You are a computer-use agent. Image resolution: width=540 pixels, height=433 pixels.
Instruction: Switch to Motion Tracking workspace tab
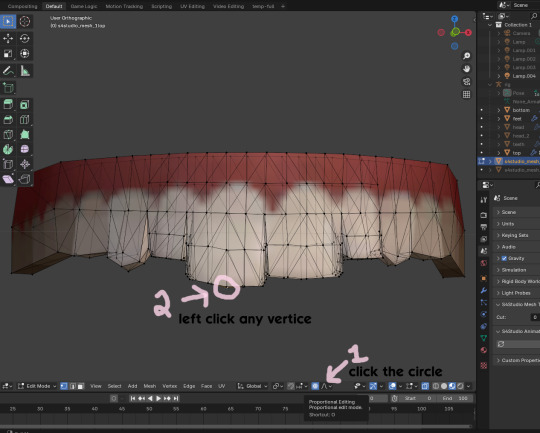(124, 6)
